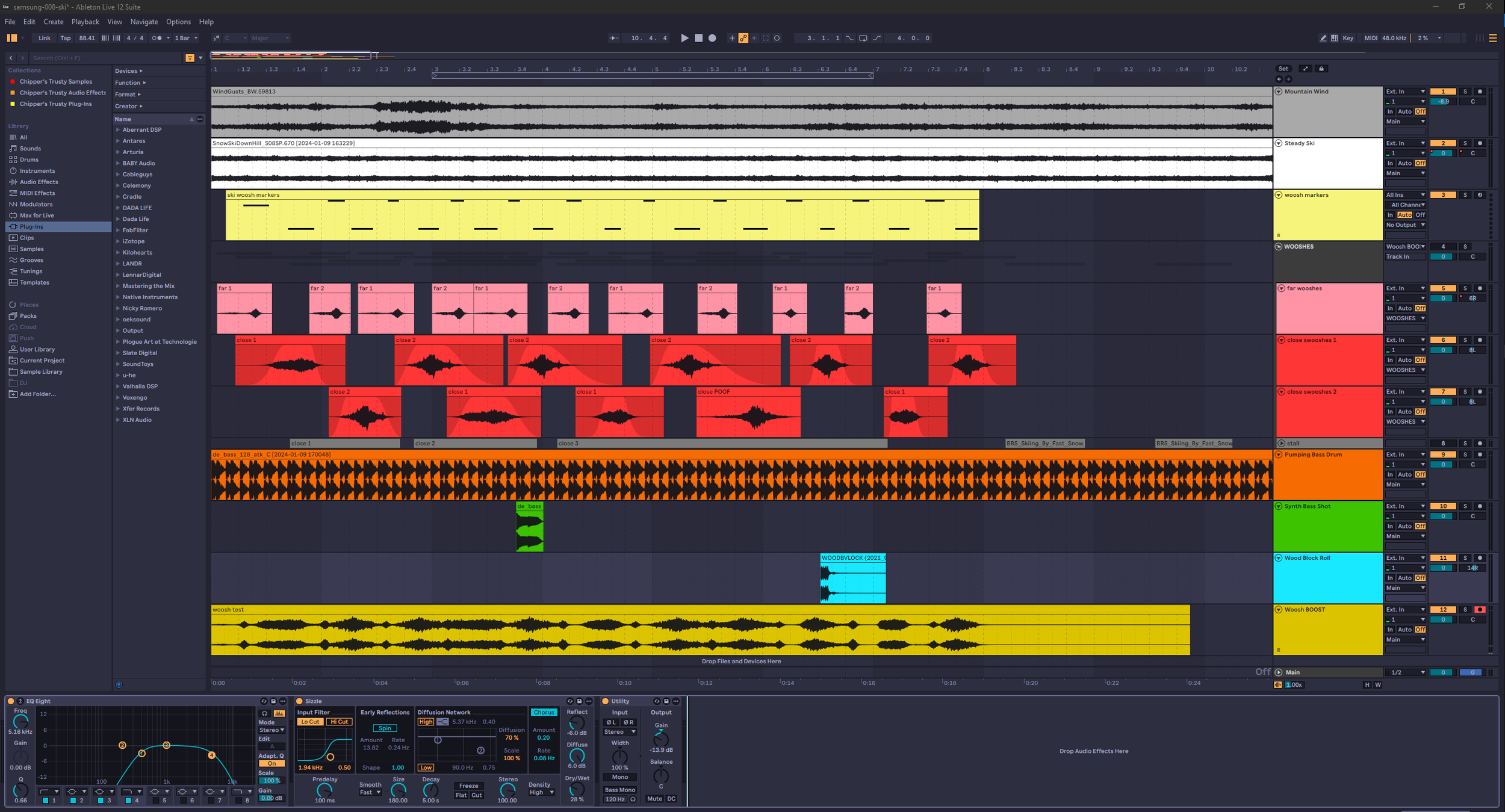1505x812 pixels.
Task: Expand the FabFilter plug-in folder
Action: [x=118, y=230]
